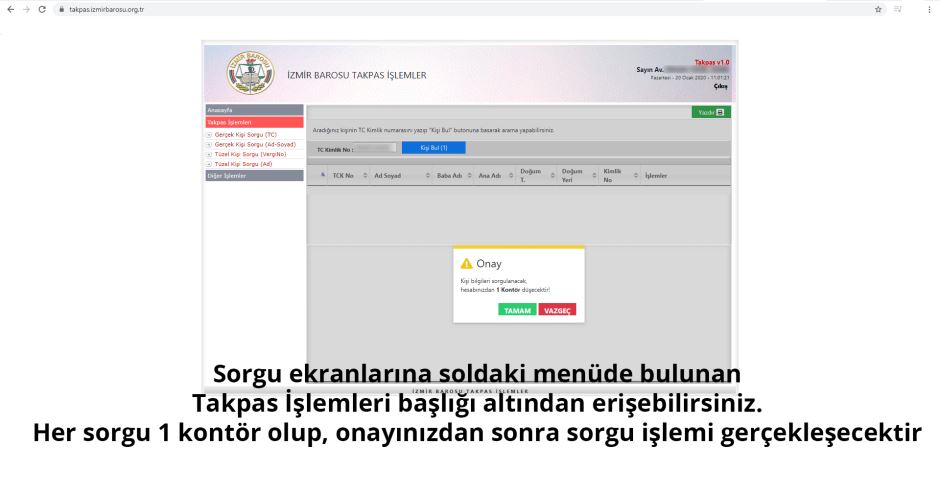The height and width of the screenshot is (493, 940).
Task: Expand plus icon beside Gerçek Kişi Sorgu (TC)
Action: pyautogui.click(x=209, y=135)
